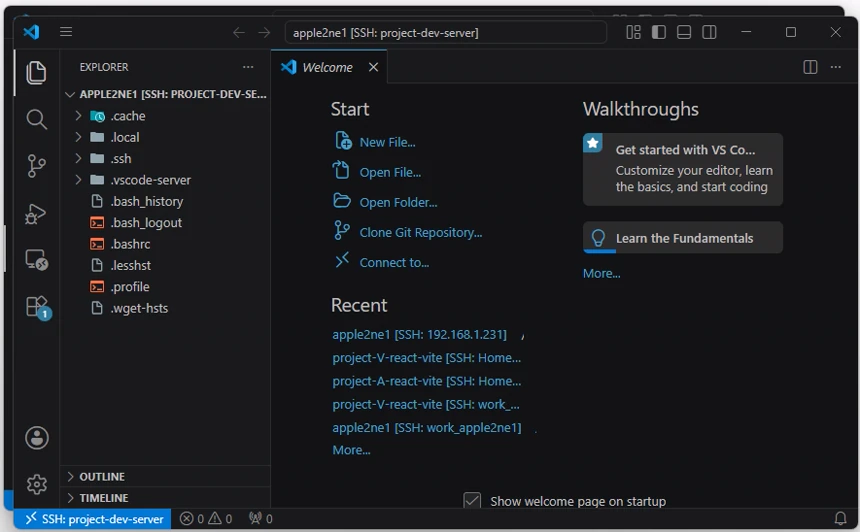Click Clone Git Repository link

tap(421, 233)
